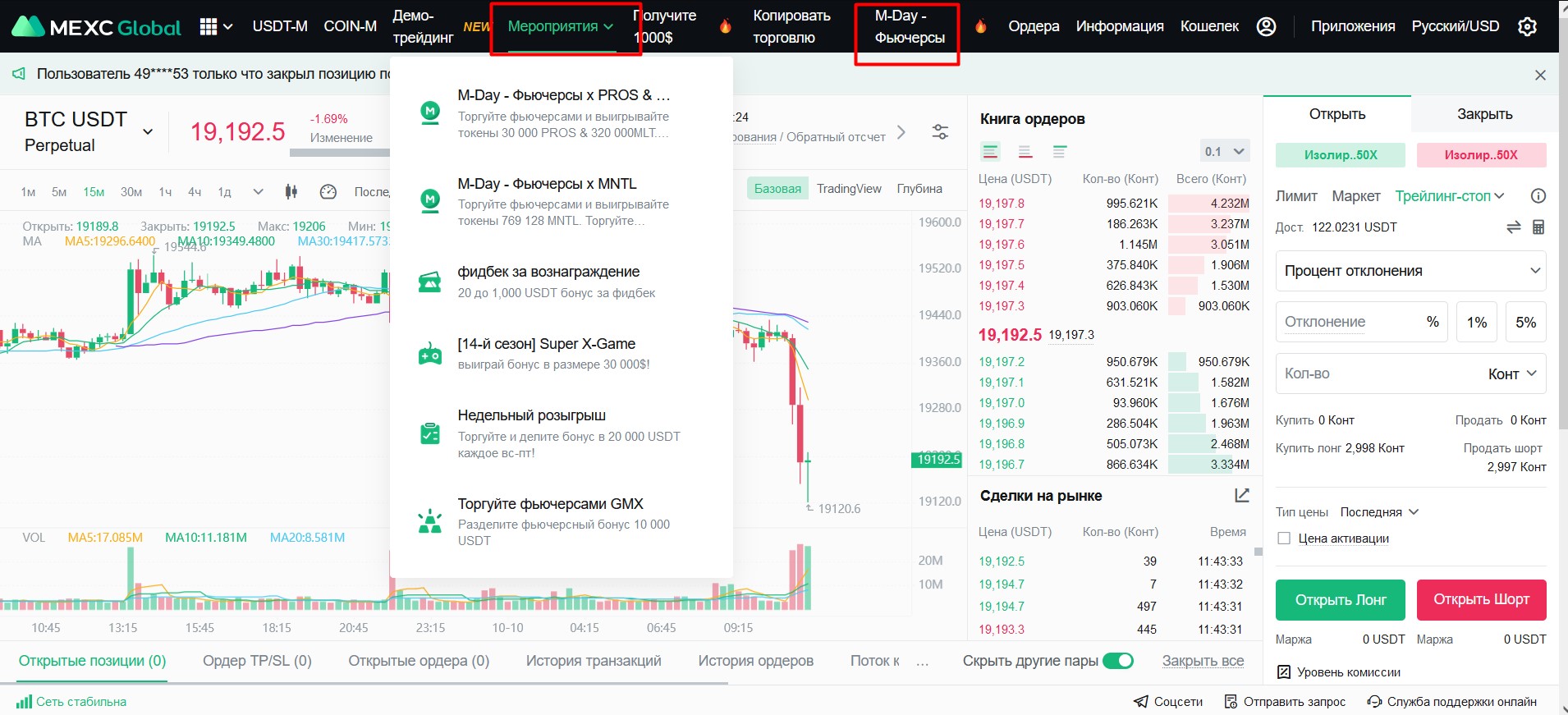The height and width of the screenshot is (715, 1568).
Task: Select Маркет order tab
Action: point(1355,196)
